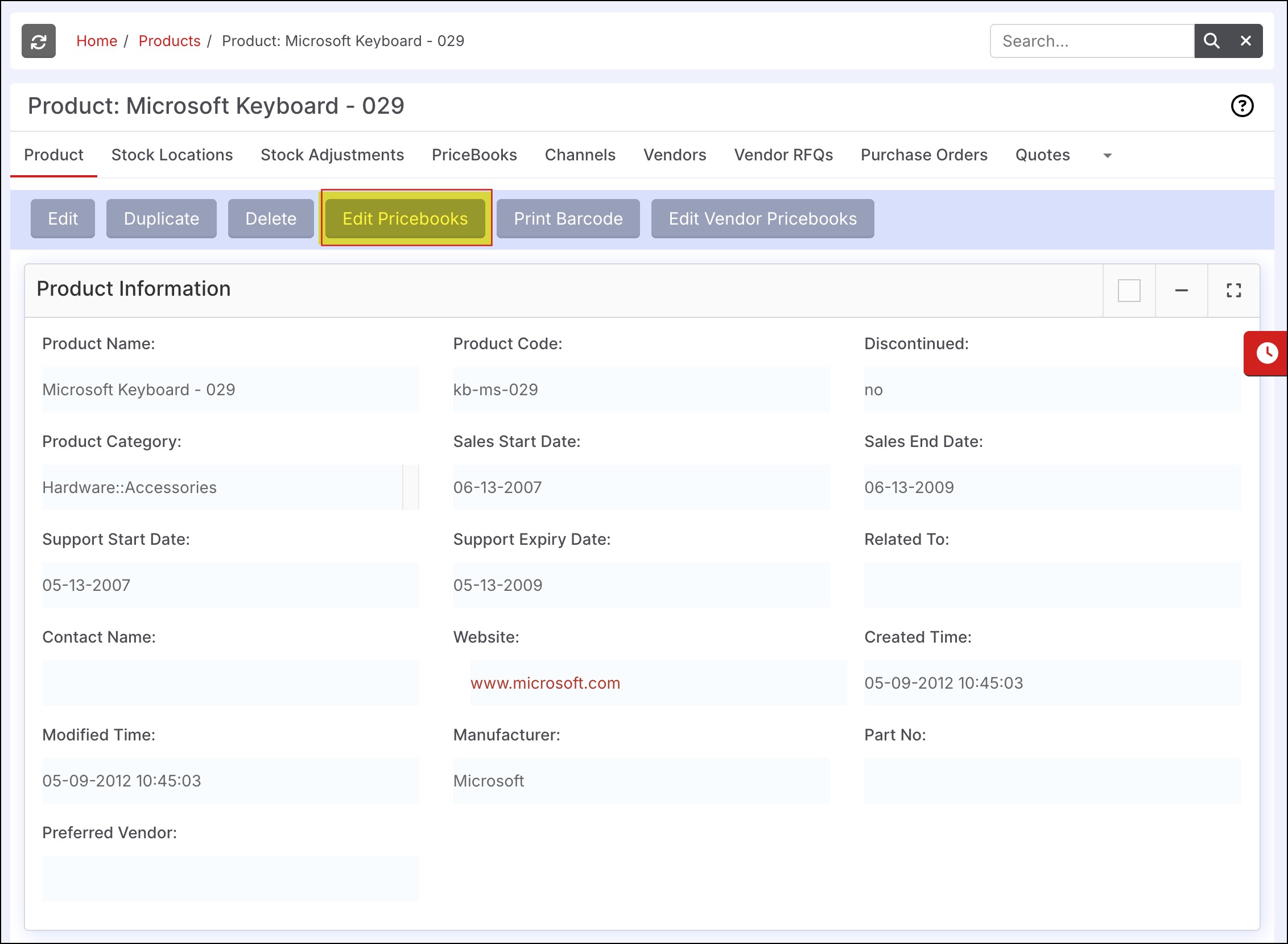Open the red clock side widget

1266,353
